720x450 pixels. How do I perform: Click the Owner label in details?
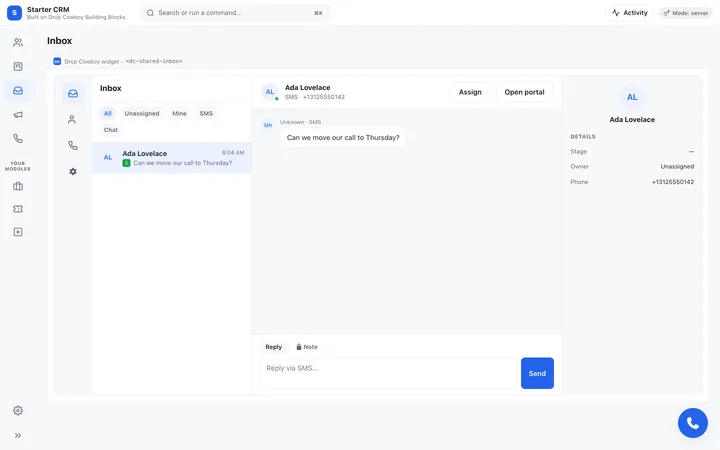pos(579,167)
